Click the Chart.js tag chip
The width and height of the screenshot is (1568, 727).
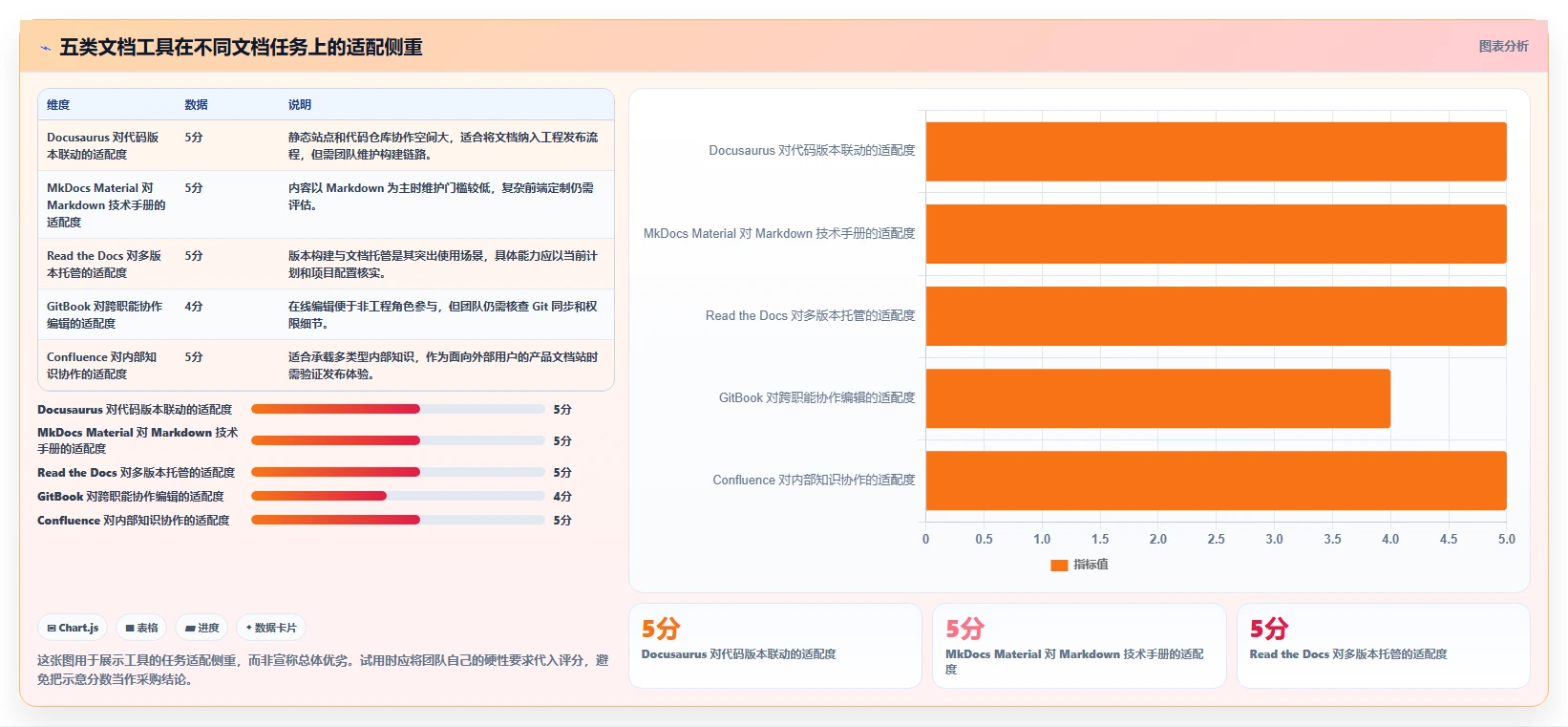tap(73, 628)
